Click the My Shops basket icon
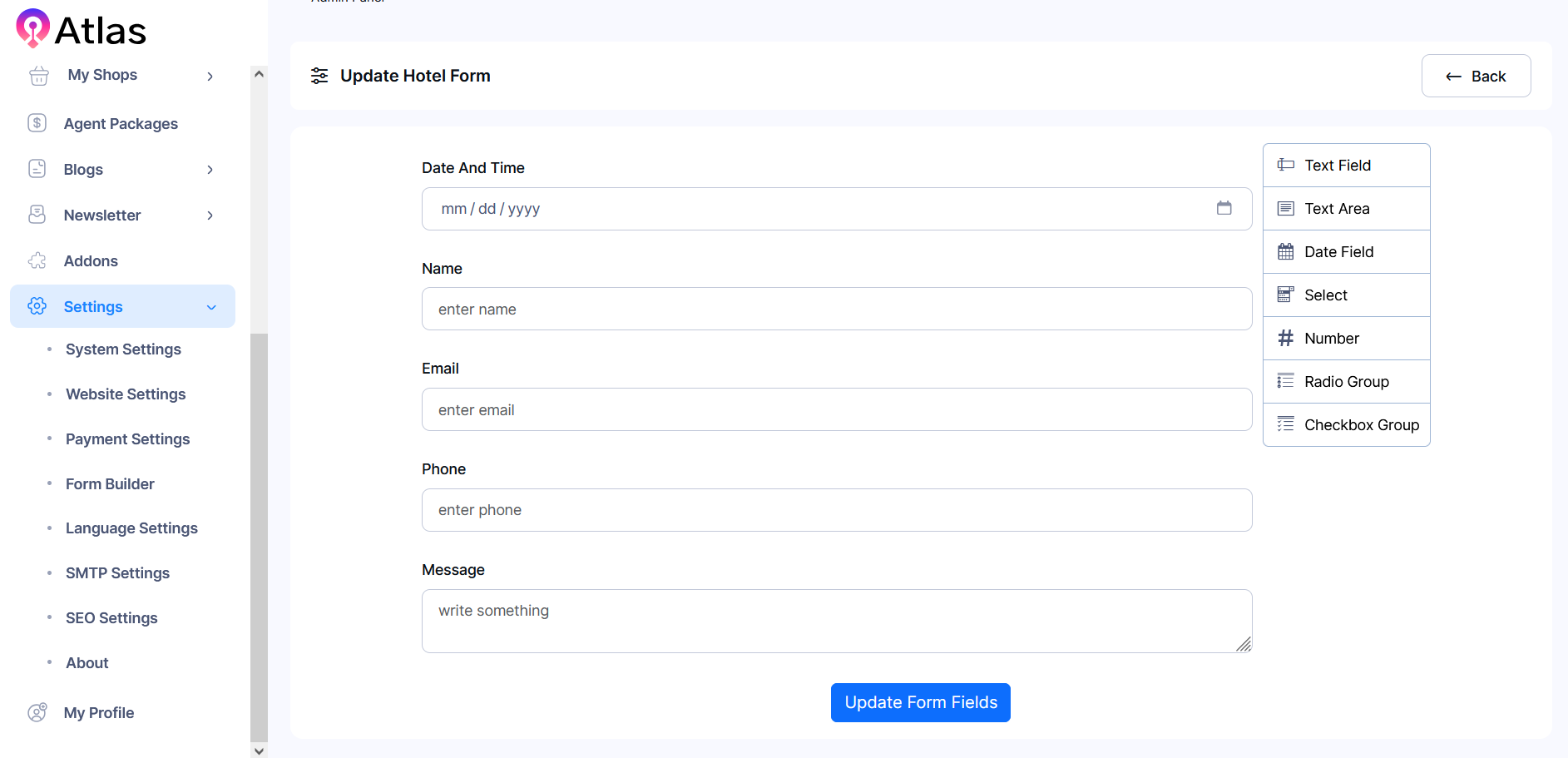Image resolution: width=1568 pixels, height=758 pixels. coord(39,76)
